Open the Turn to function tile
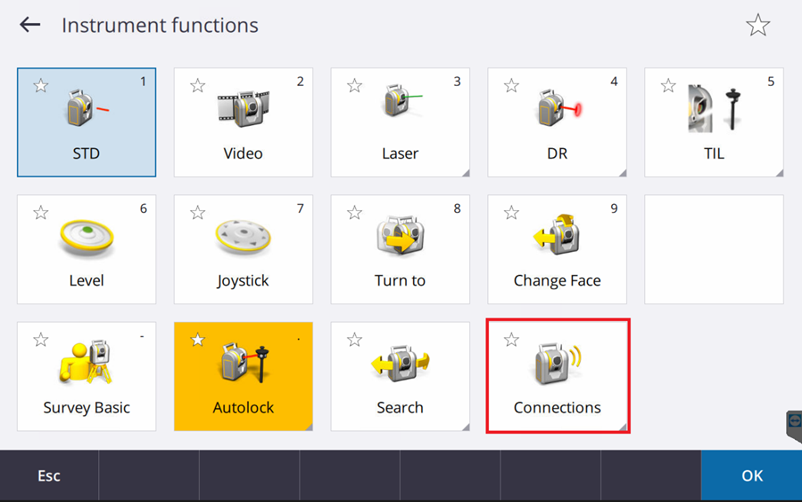Screen dimensions: 802x502 pyautogui.click(x=400, y=249)
